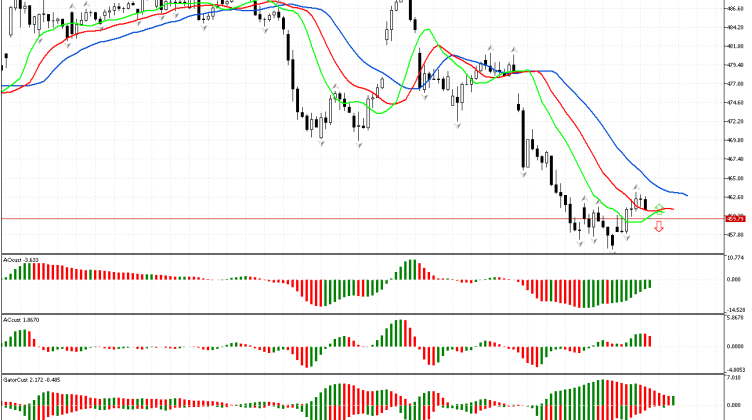Click the blue Alligator jaw line's right end
The height and width of the screenshot is (420, 752).
tap(685, 194)
